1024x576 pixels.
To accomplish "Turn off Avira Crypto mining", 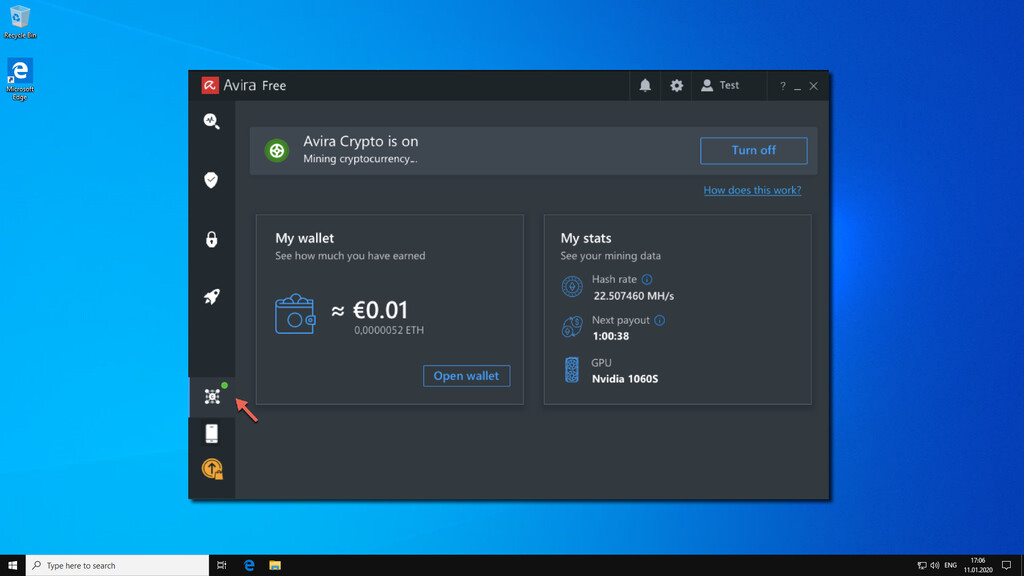I will pyautogui.click(x=754, y=150).
